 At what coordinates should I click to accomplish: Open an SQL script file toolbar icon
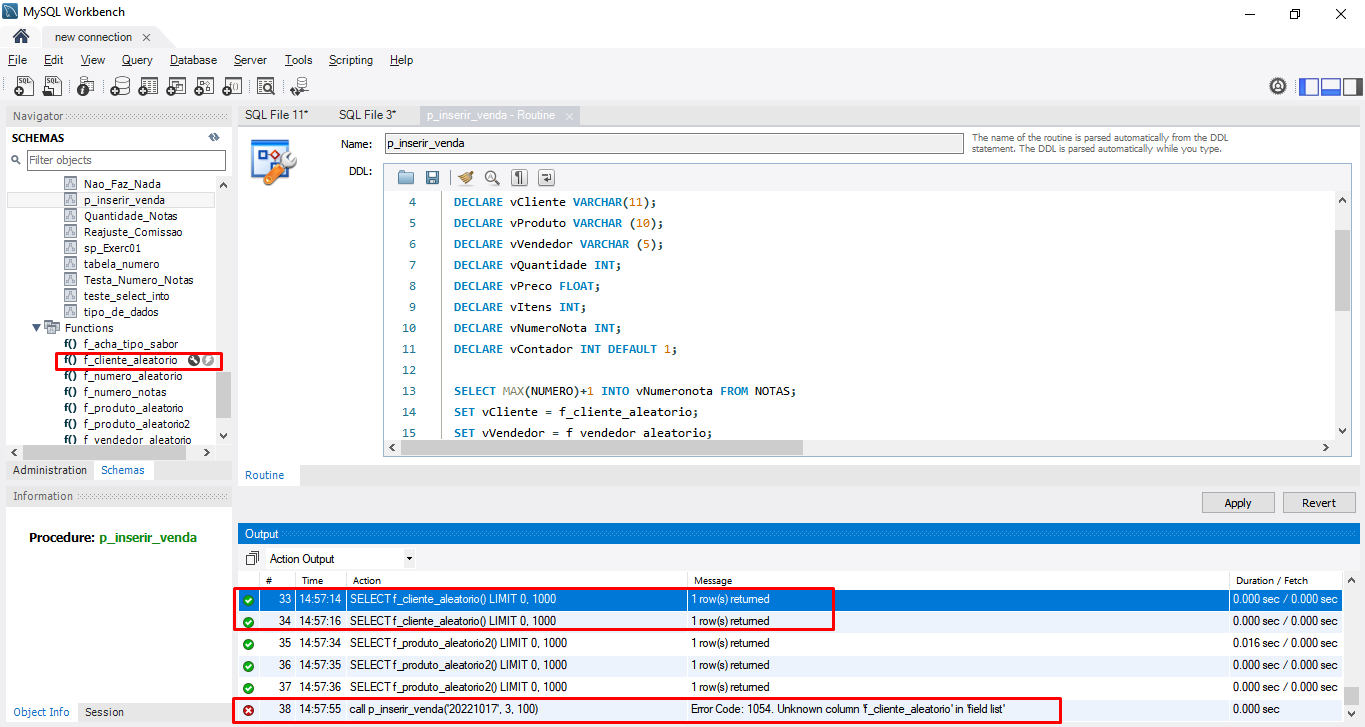(x=52, y=87)
